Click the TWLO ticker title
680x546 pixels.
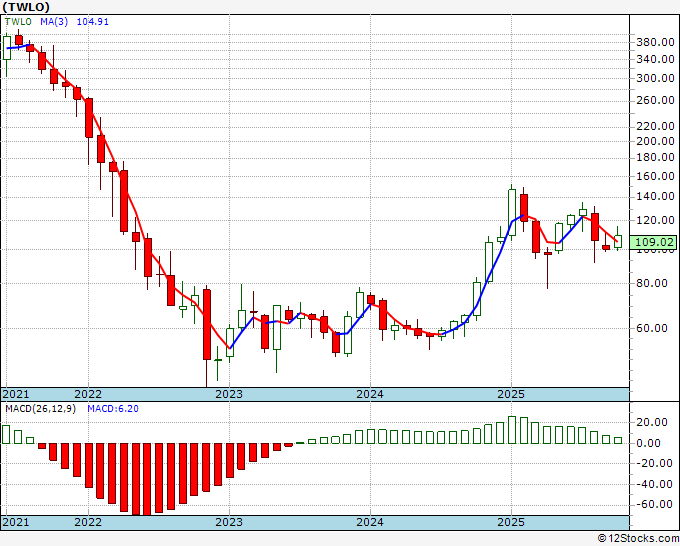click(x=26, y=7)
